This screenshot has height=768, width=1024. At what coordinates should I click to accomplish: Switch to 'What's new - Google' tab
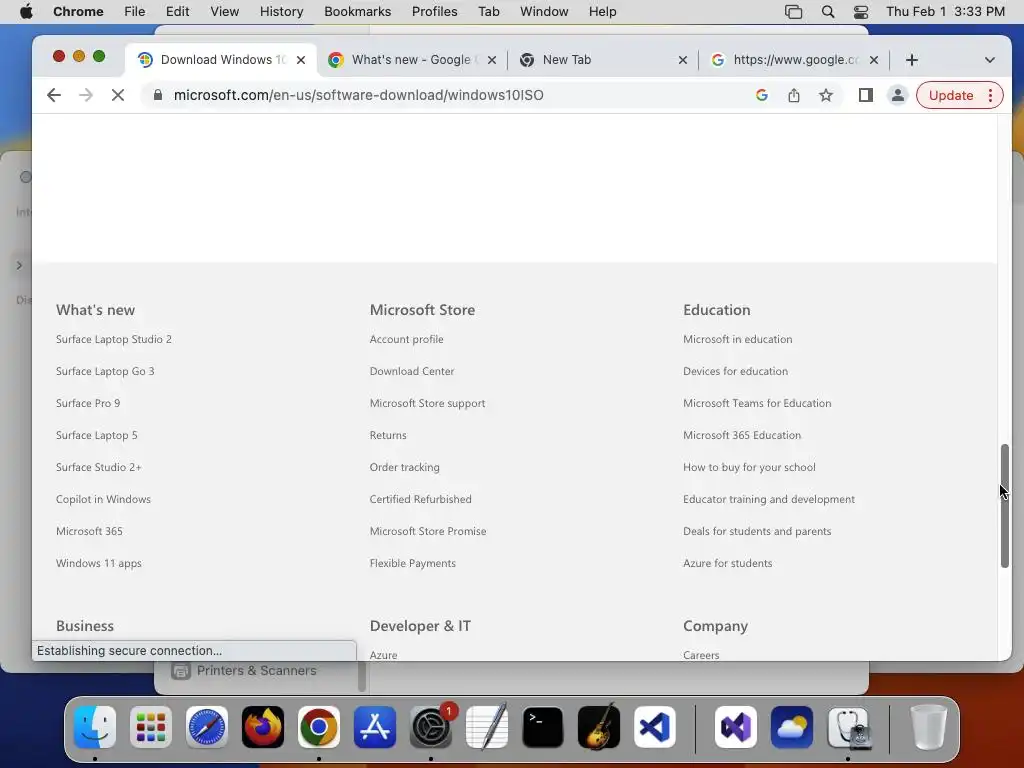411,60
